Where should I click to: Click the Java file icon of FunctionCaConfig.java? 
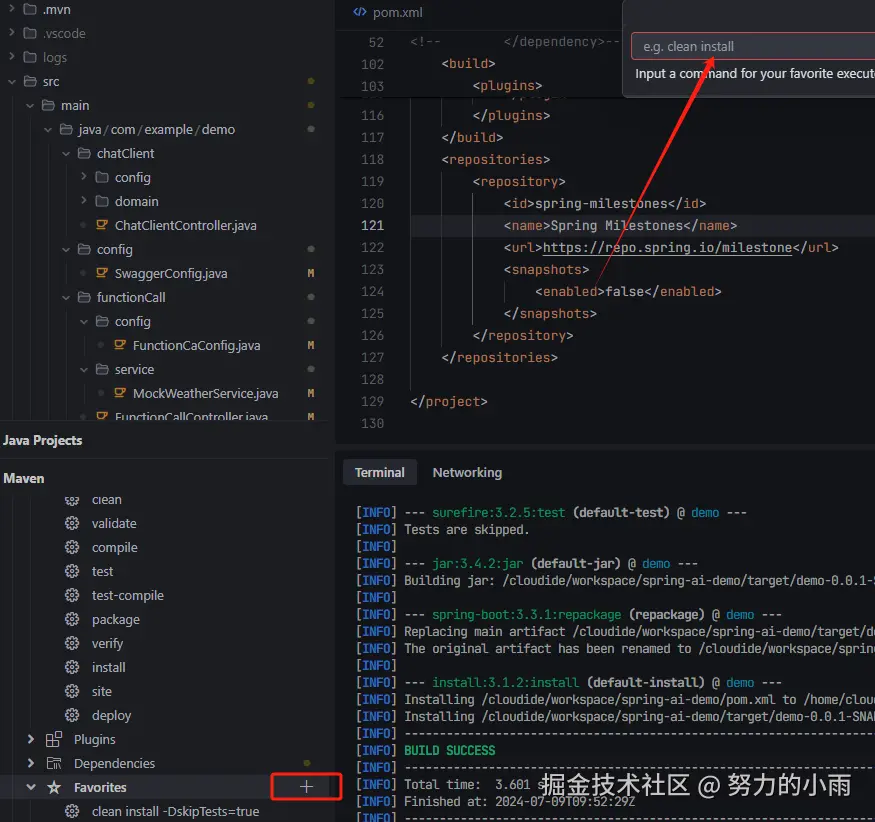pos(119,345)
